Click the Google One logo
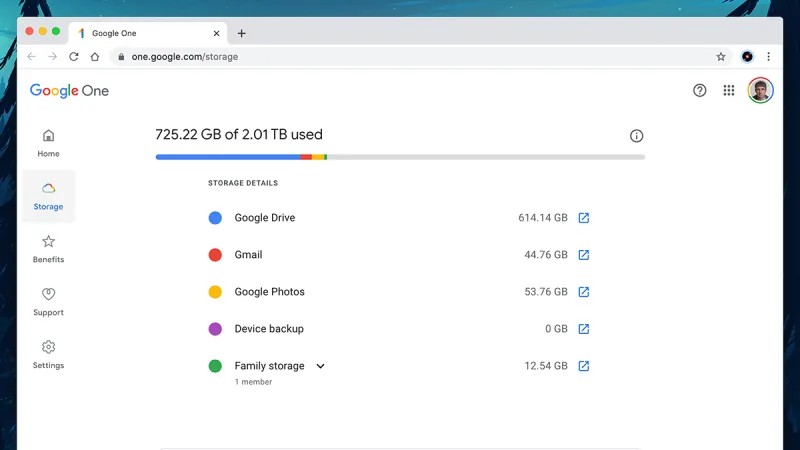Image resolution: width=800 pixels, height=450 pixels. [69, 91]
